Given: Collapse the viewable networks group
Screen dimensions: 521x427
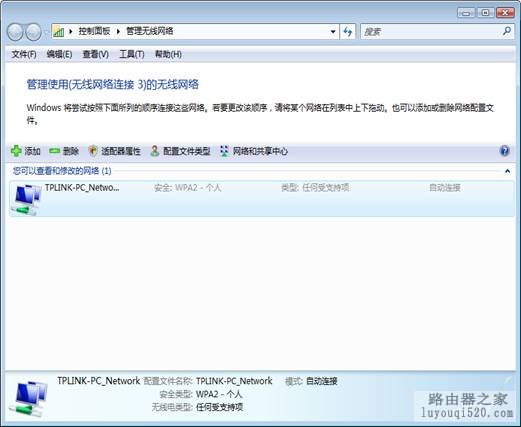Looking at the screenshot, I should [x=507, y=171].
